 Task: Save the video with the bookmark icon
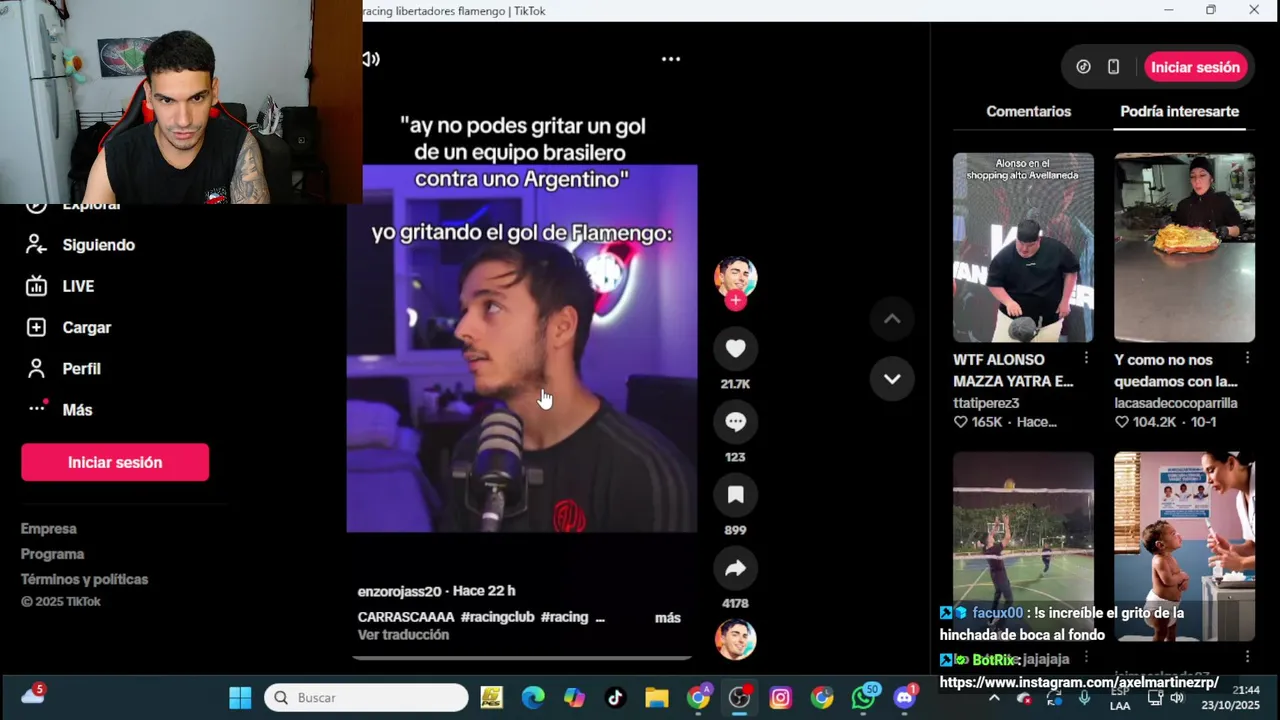click(735, 495)
